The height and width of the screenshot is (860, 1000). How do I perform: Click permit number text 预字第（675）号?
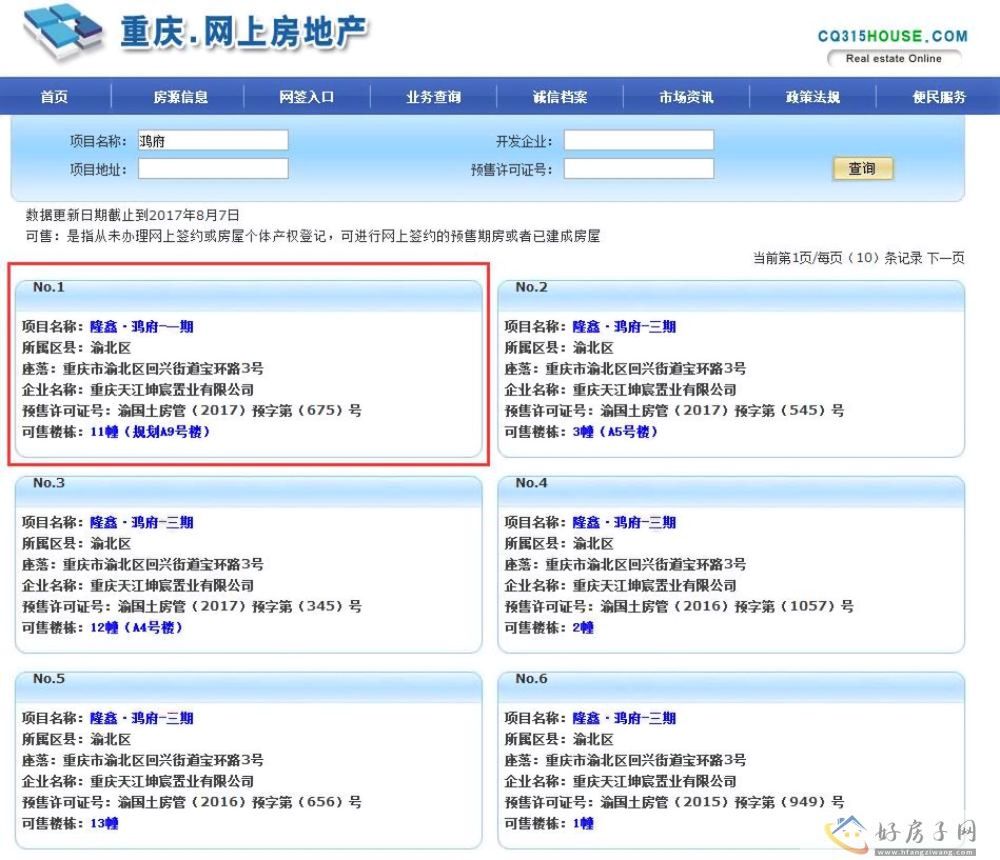[x=307, y=411]
